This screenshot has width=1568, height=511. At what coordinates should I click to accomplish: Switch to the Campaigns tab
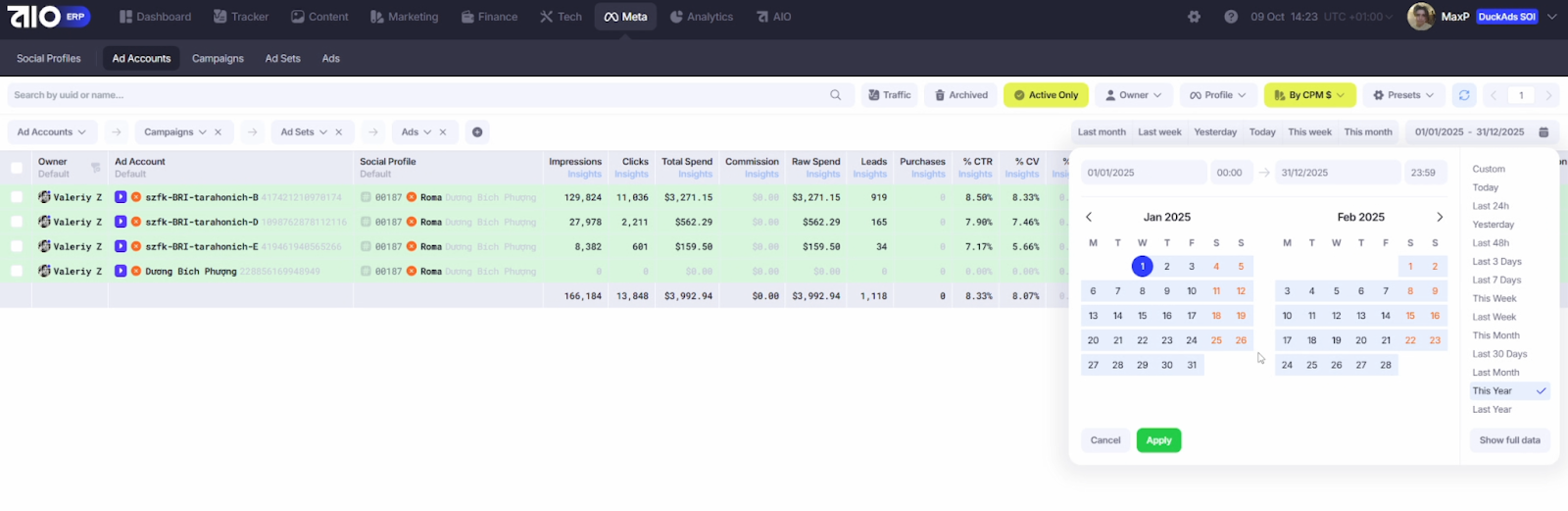218,59
